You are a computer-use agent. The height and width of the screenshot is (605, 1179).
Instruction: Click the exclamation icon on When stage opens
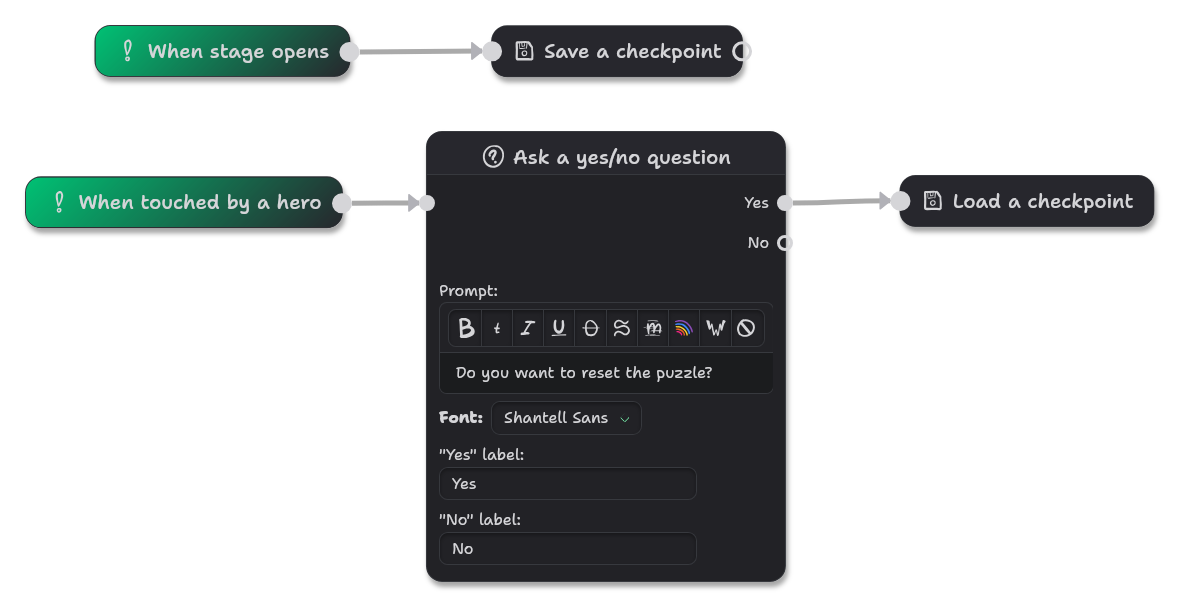click(x=127, y=50)
